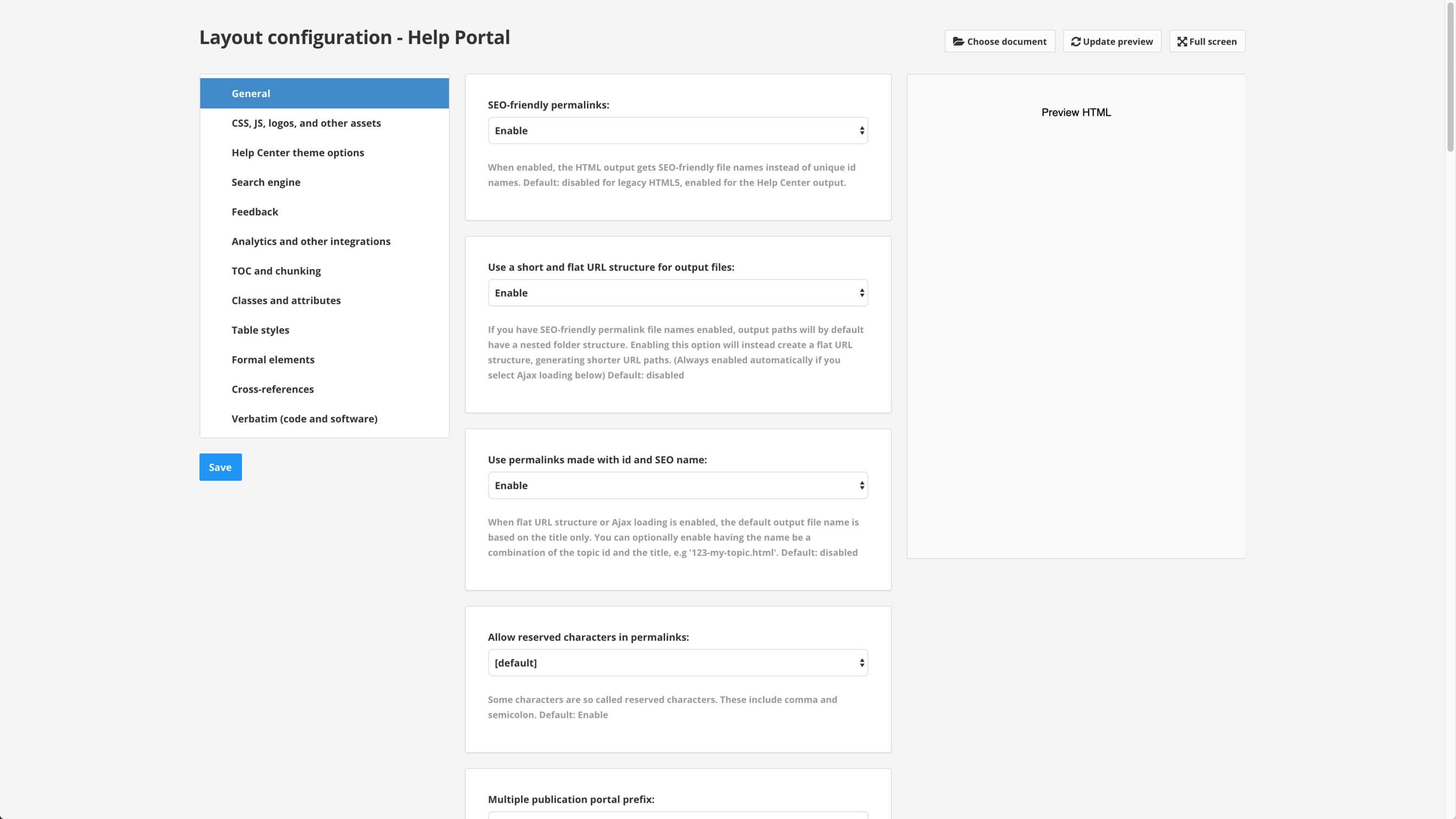Enter full screen via the expand icon
1456x819 pixels.
click(x=1206, y=41)
